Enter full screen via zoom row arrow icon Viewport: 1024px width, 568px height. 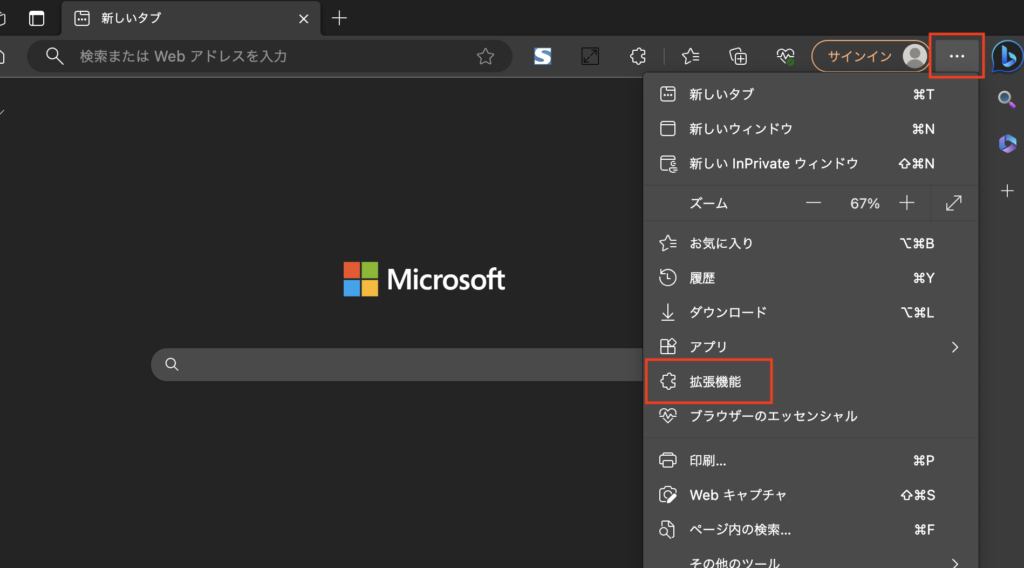[953, 203]
